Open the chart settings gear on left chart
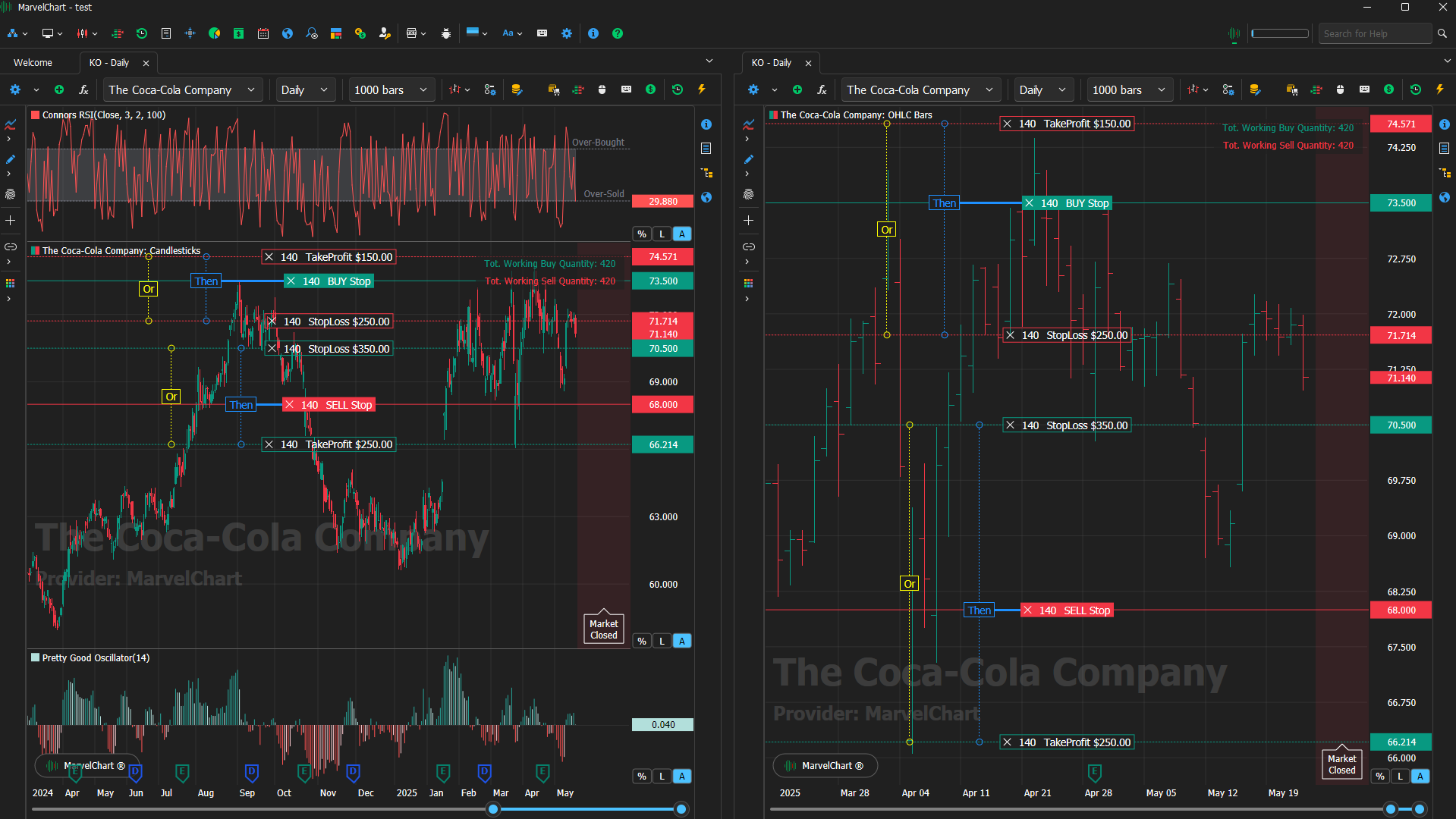 (x=15, y=89)
